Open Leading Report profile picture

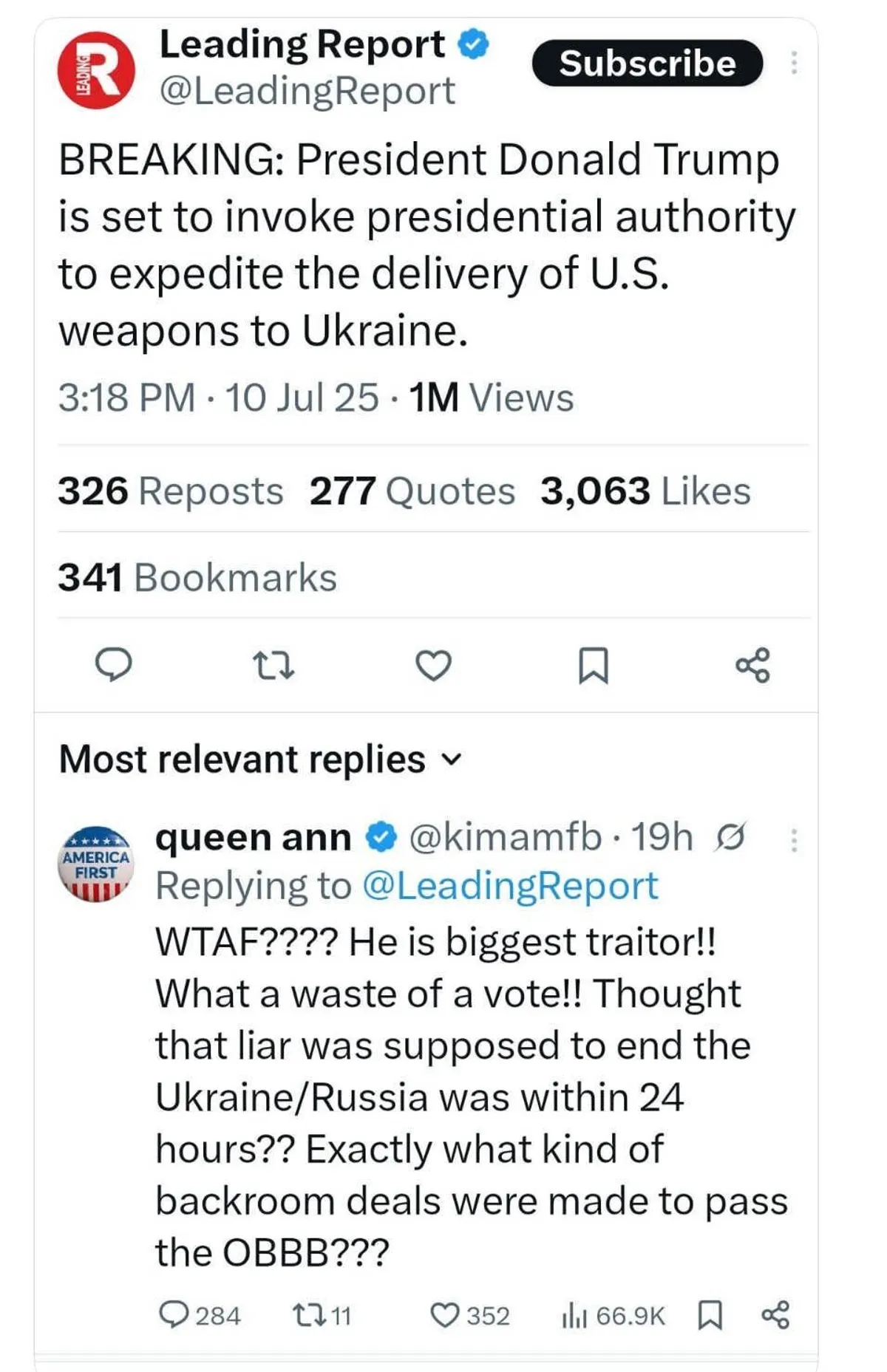coord(96,70)
